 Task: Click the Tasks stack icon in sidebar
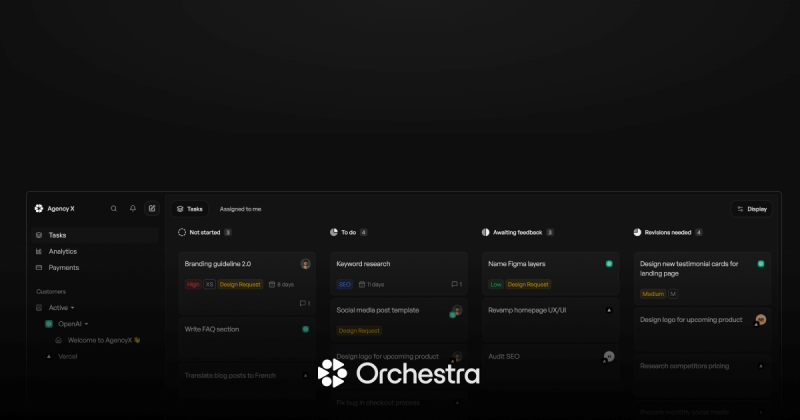[x=39, y=235]
